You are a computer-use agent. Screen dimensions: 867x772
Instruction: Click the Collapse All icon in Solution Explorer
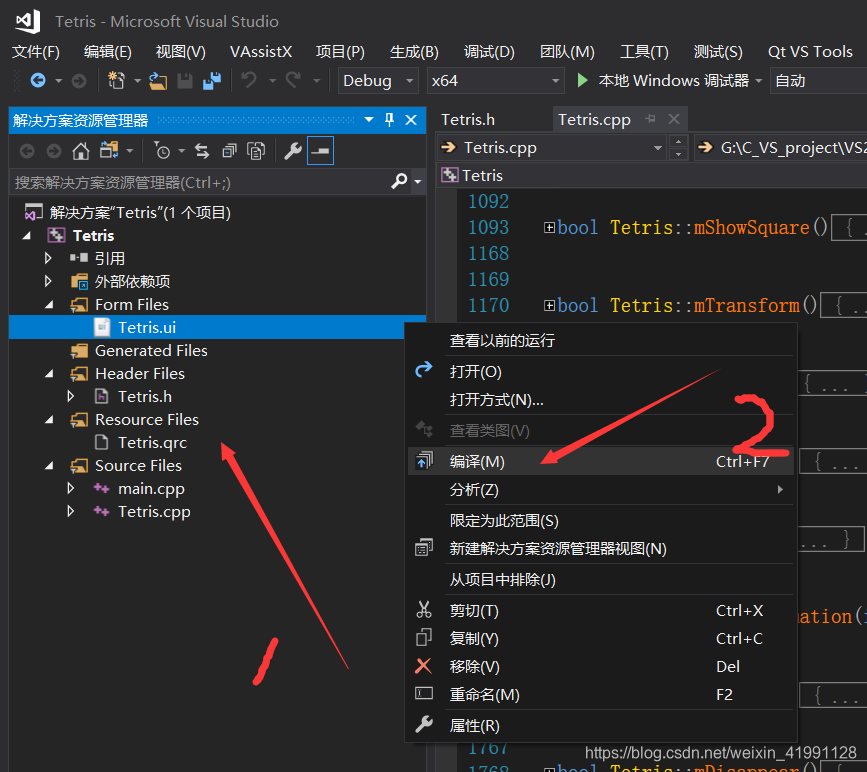pos(229,151)
